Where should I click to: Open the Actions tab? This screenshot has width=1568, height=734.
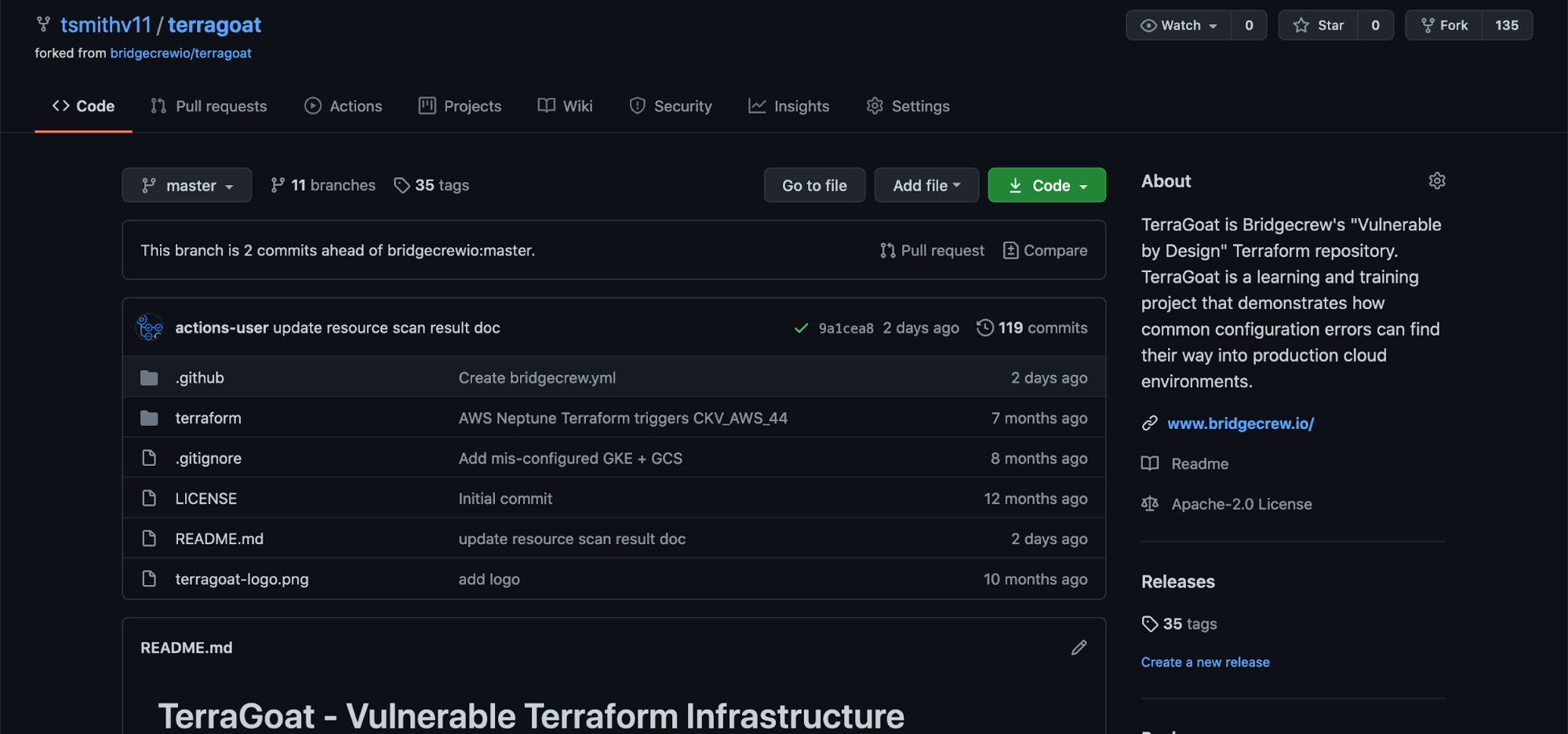[x=343, y=106]
